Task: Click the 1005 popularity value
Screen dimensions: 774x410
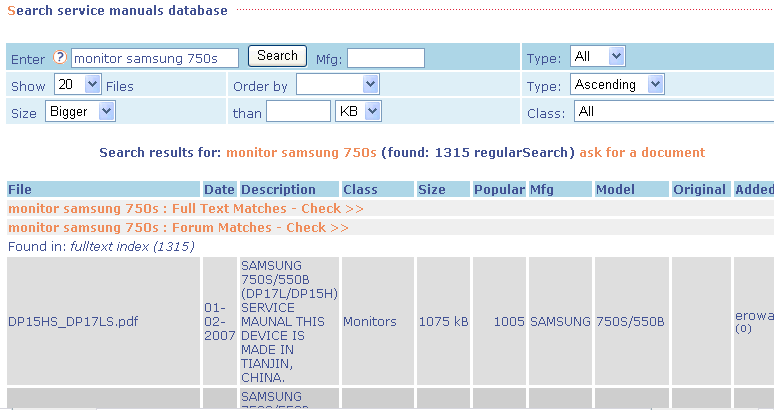Action: pos(509,322)
